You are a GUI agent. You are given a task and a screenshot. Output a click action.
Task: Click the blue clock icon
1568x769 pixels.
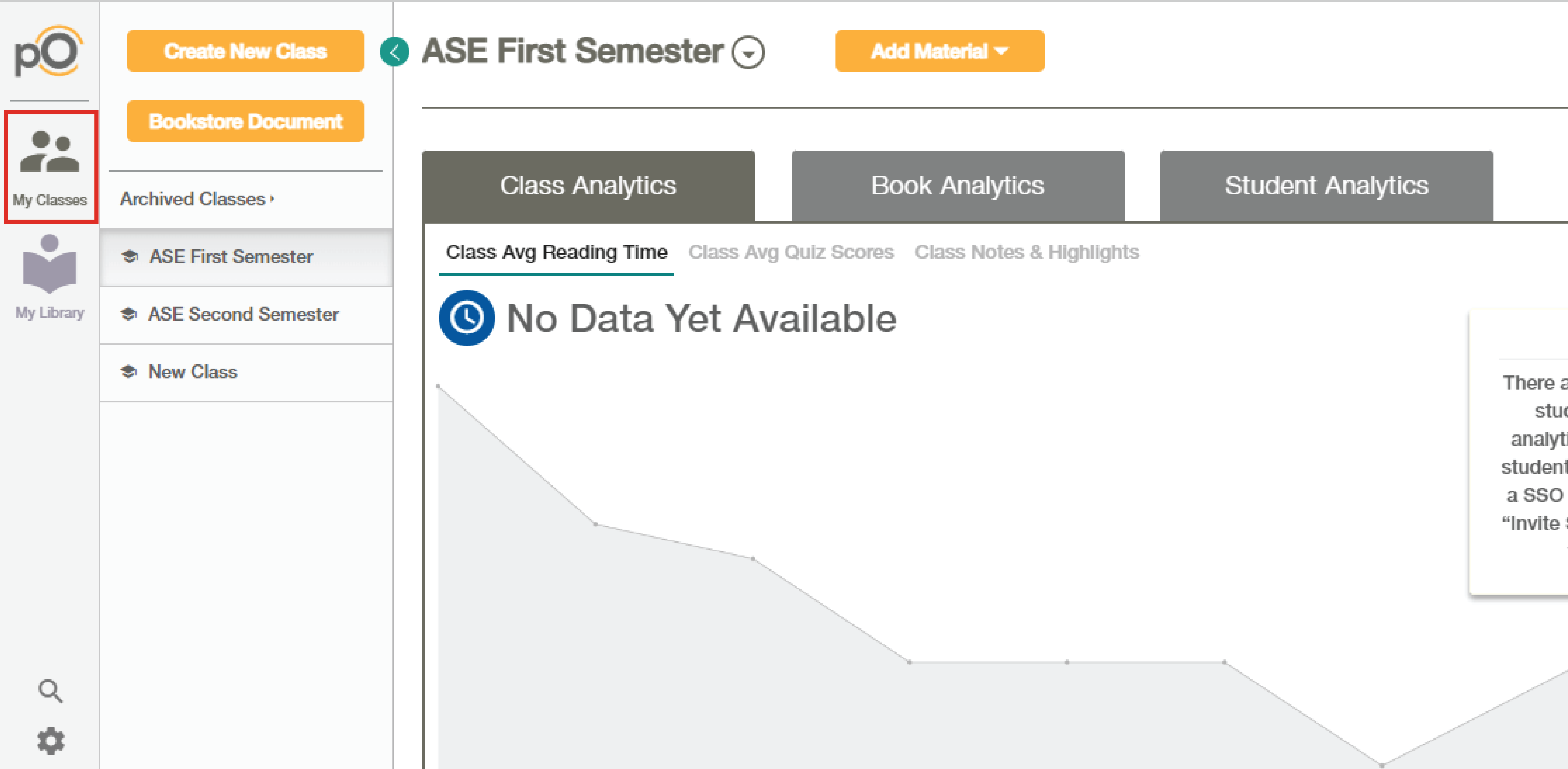click(467, 318)
